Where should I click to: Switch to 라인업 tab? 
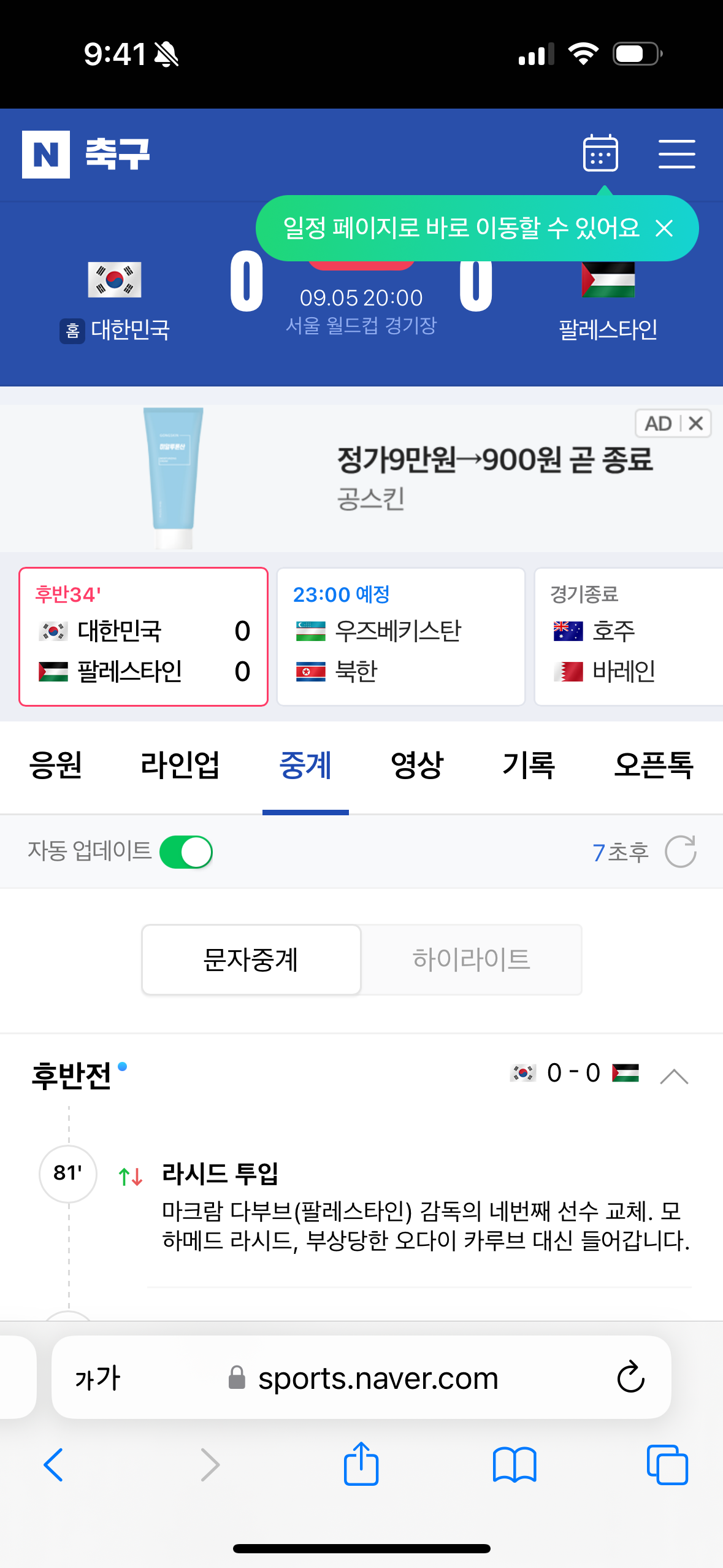(180, 765)
